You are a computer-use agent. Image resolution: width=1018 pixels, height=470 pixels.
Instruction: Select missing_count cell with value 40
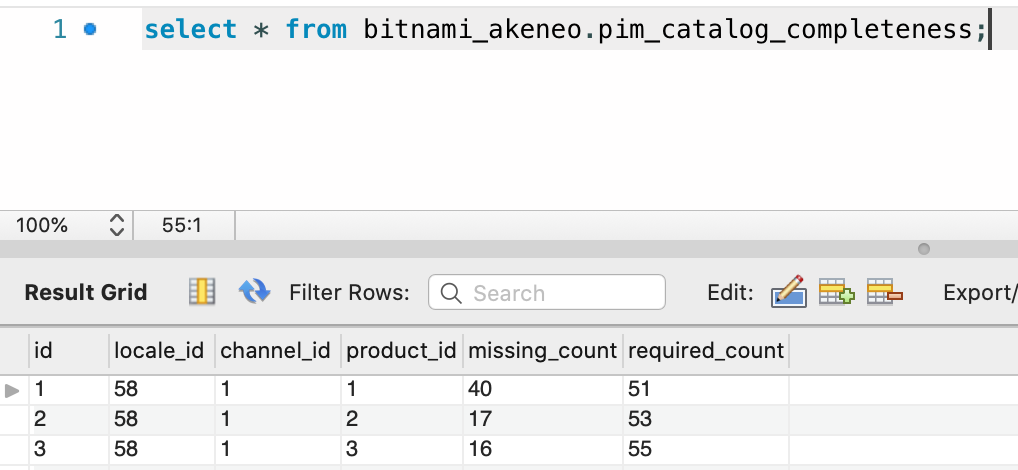point(543,390)
